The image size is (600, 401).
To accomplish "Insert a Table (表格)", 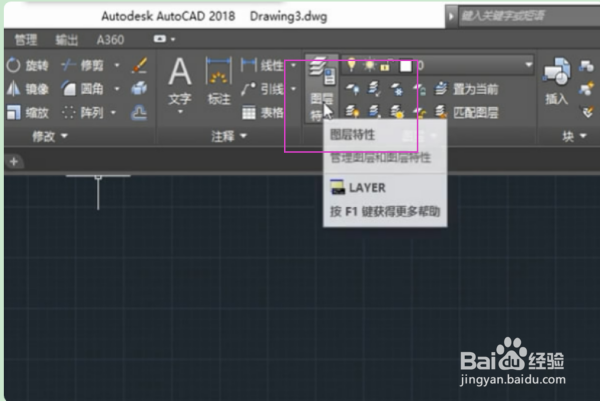I will (262, 113).
